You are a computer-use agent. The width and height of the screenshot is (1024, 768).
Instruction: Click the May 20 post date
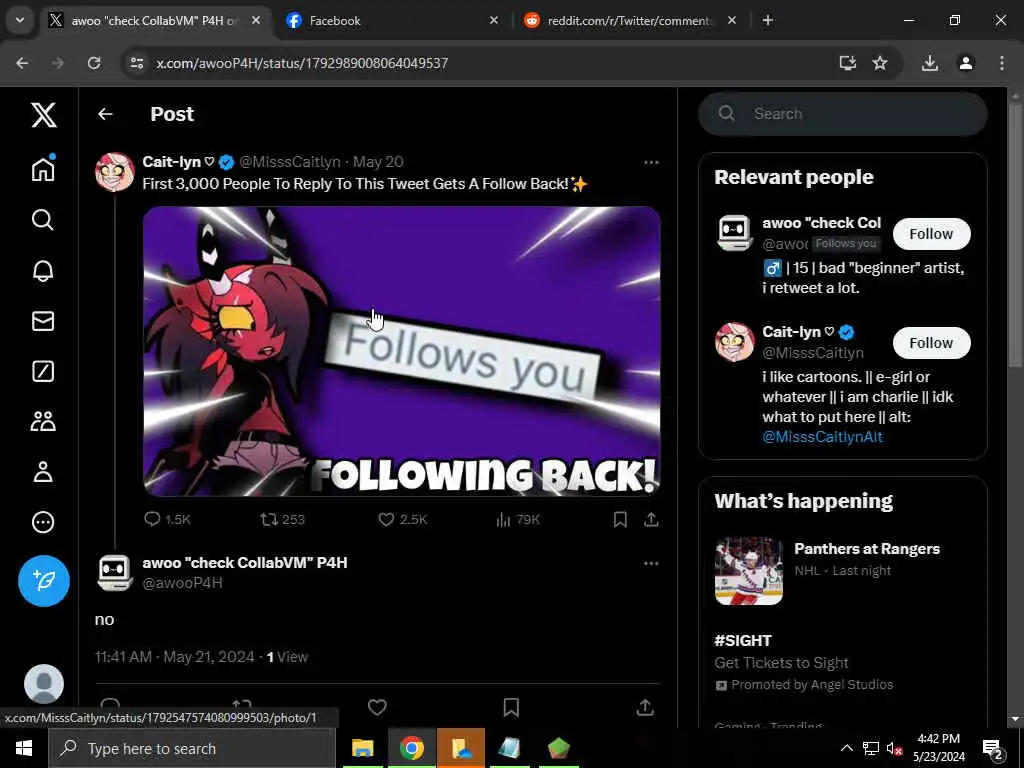click(x=378, y=162)
